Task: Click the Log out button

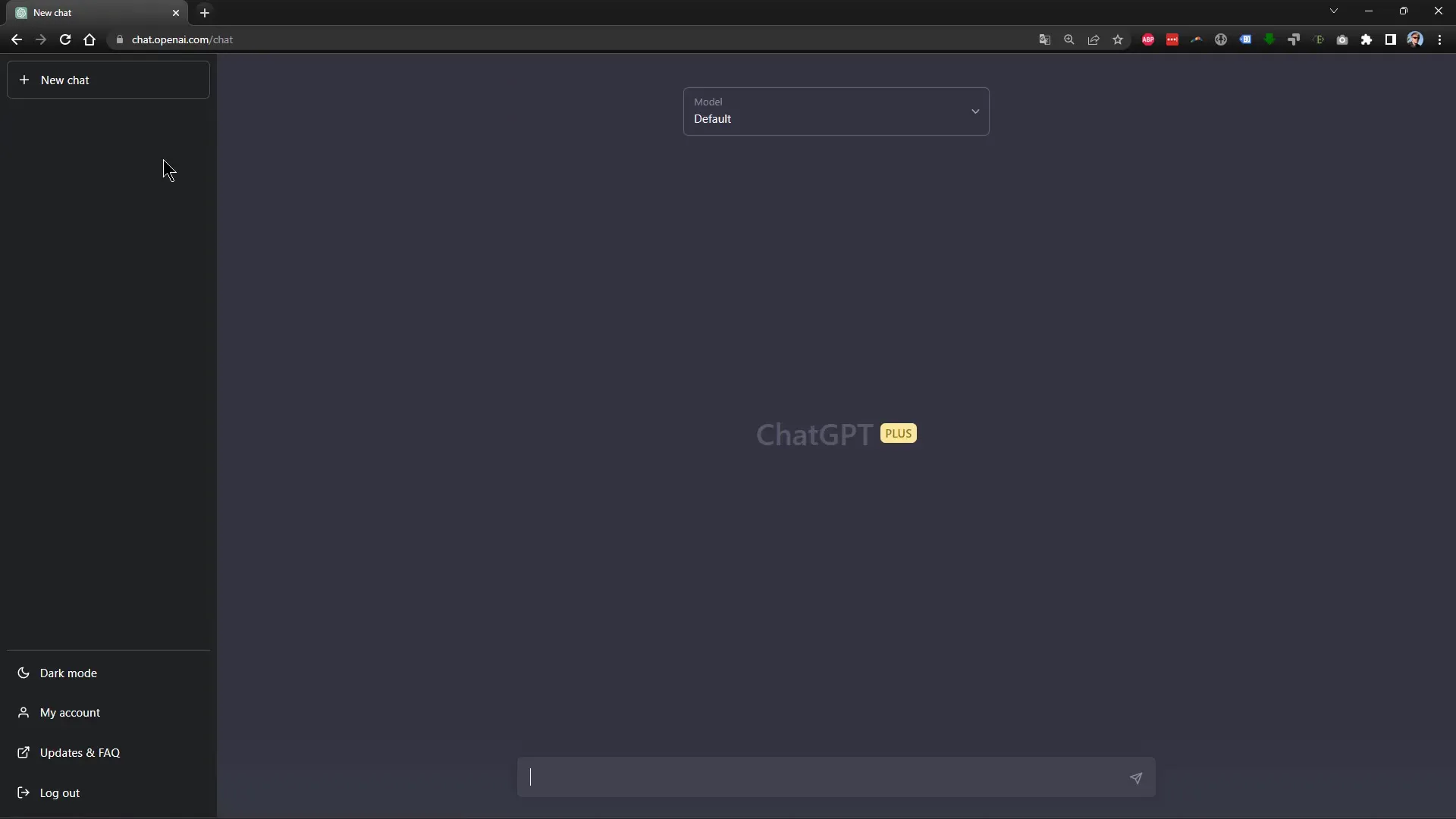Action: point(59,792)
